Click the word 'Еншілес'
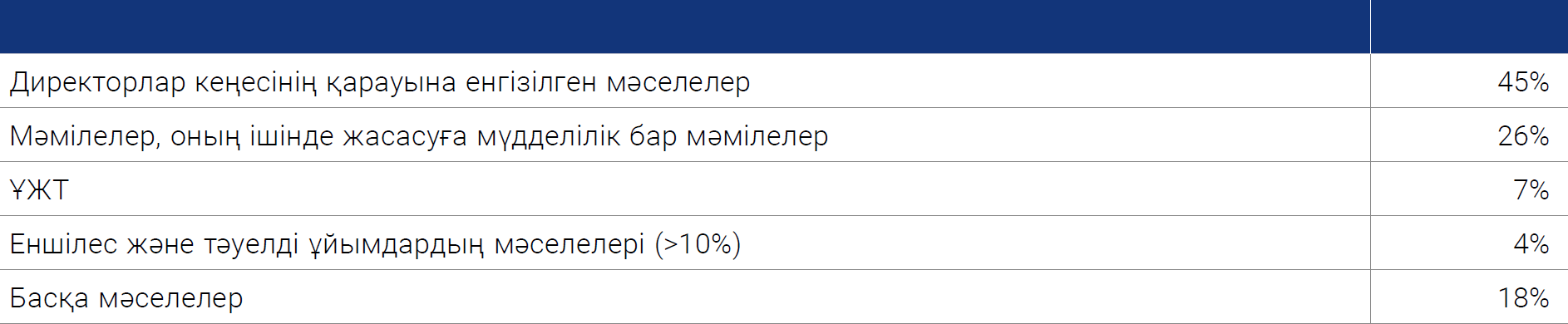Screen dimensions: 1568x324 point(63,243)
